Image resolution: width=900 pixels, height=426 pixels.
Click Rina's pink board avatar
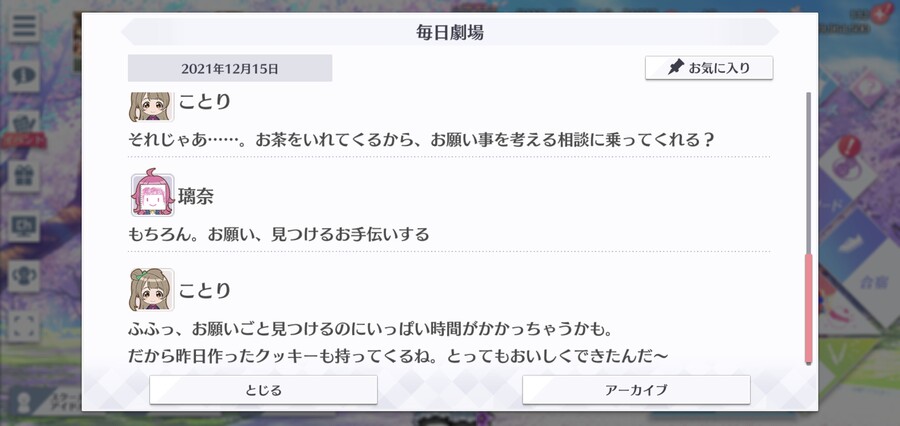pos(152,195)
